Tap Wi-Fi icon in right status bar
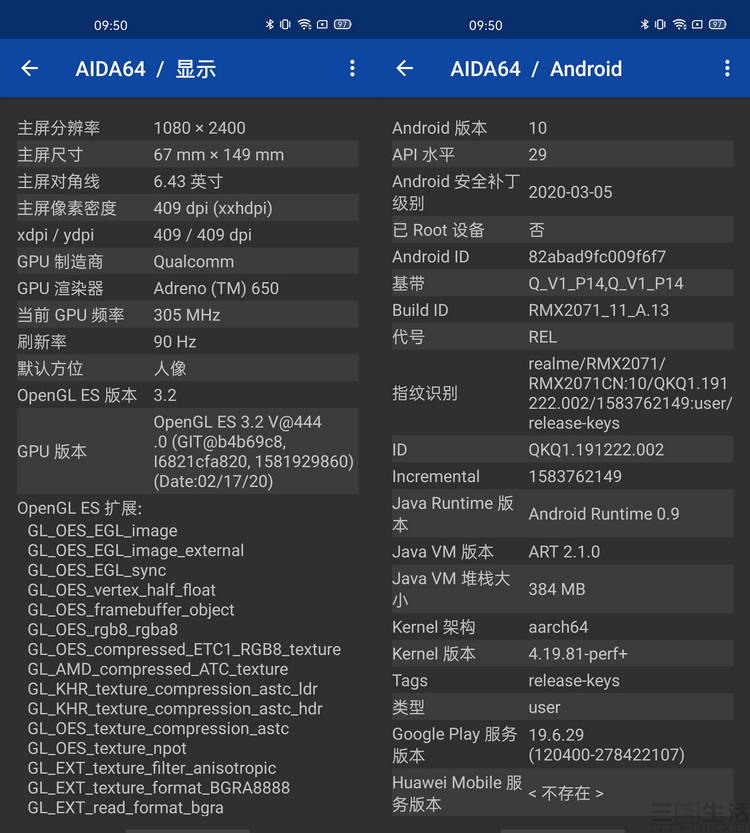This screenshot has width=750, height=833. [679, 24]
